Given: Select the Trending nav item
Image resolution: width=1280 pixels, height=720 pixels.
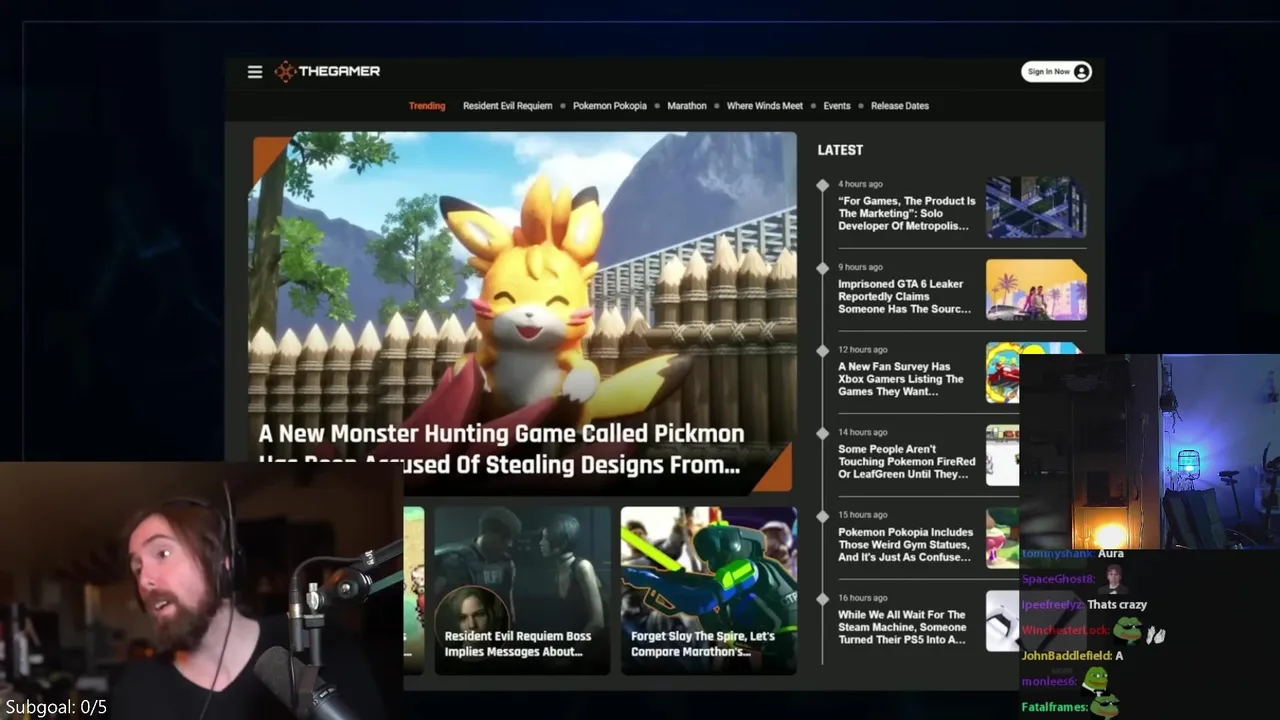Looking at the screenshot, I should pos(427,106).
